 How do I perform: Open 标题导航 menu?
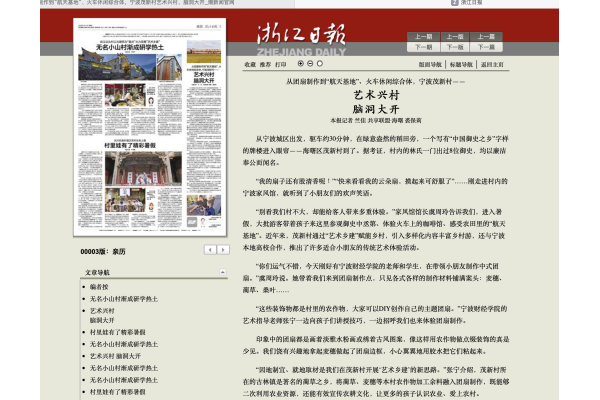[460, 63]
